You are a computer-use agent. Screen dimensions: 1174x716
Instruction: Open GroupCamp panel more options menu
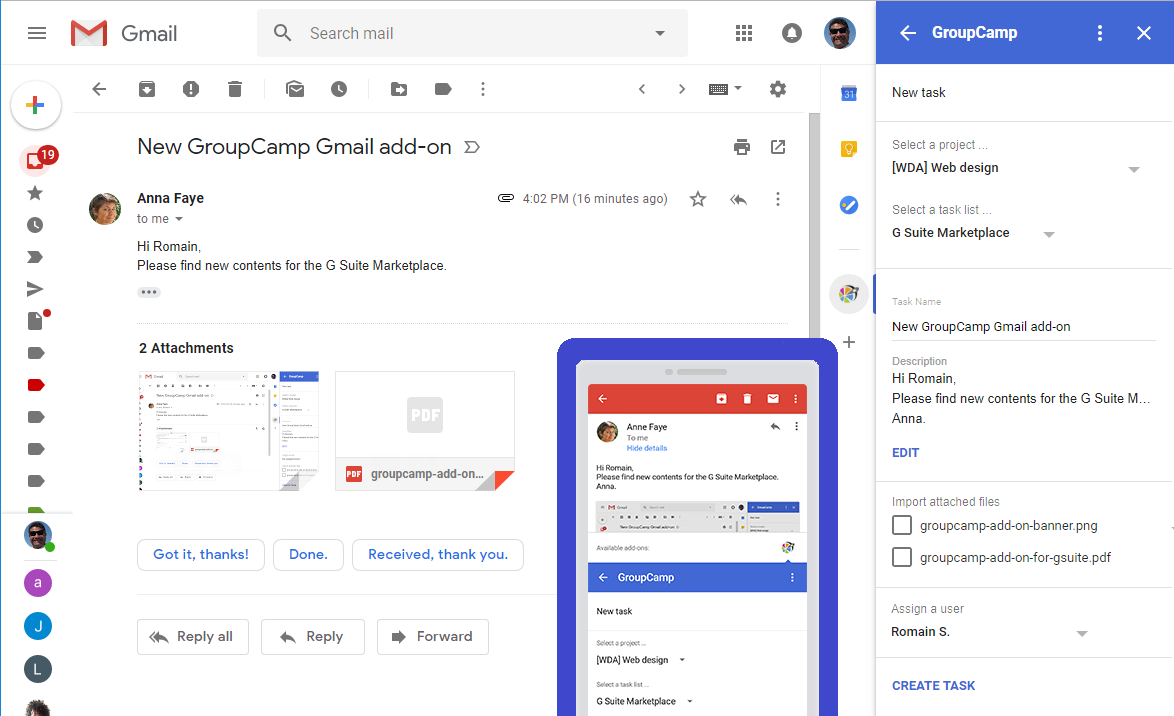pyautogui.click(x=1100, y=33)
